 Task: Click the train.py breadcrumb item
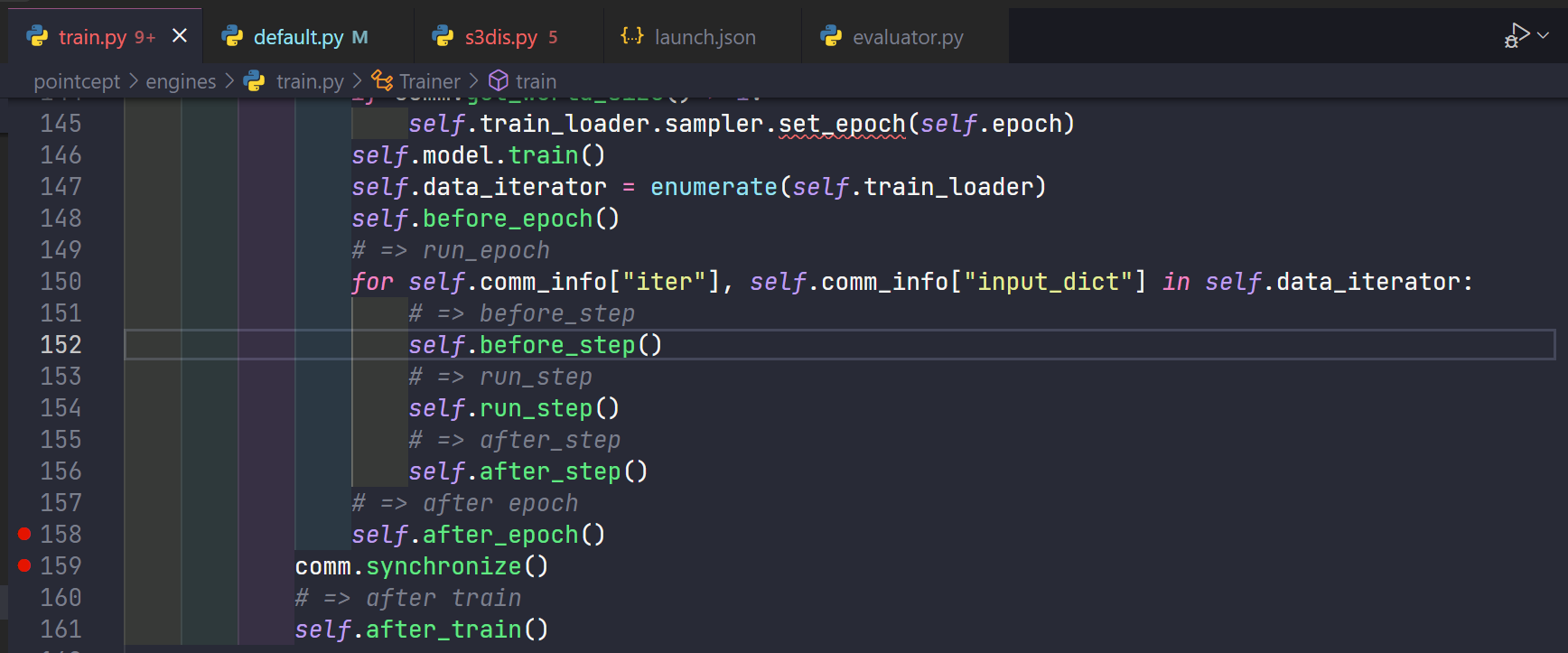pos(310,81)
